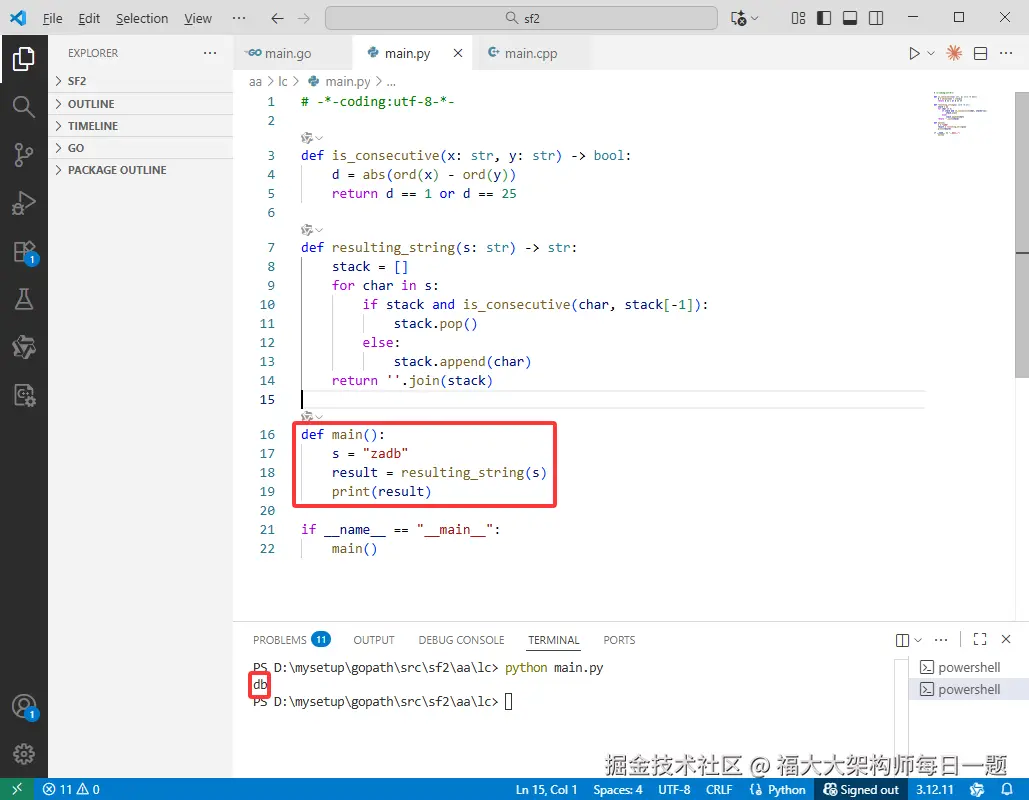Open the Selection menu
Viewport: 1029px width, 800px height.
(142, 18)
